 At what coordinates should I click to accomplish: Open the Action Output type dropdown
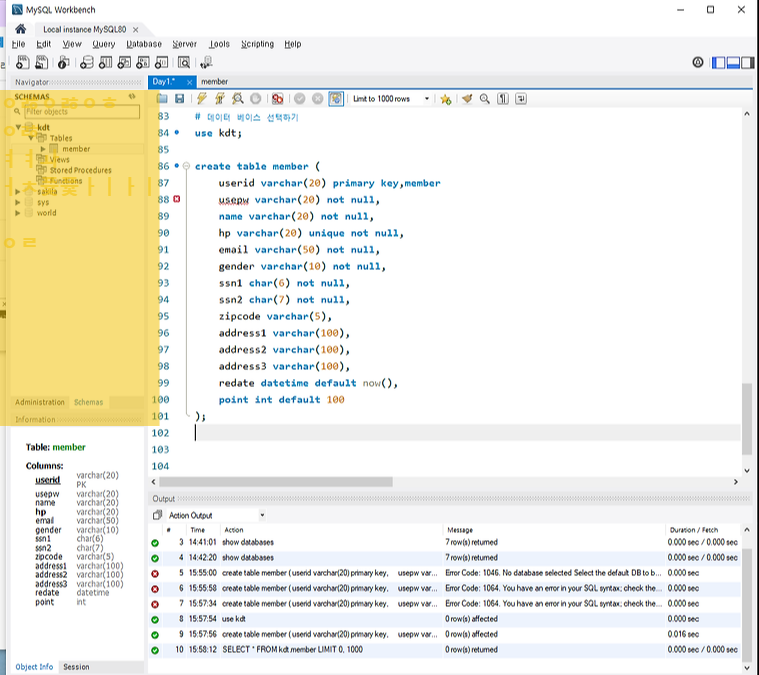pos(262,516)
